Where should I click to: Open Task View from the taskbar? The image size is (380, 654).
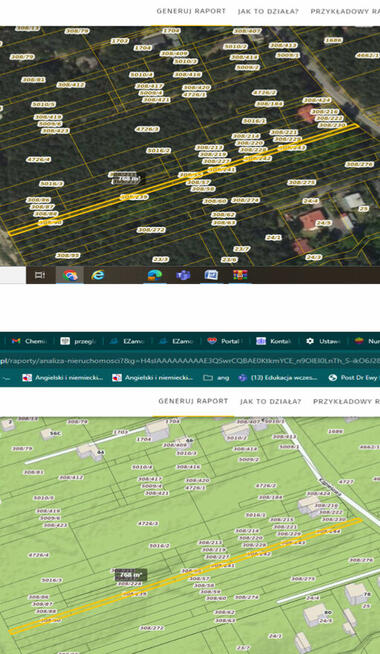[x=40, y=275]
